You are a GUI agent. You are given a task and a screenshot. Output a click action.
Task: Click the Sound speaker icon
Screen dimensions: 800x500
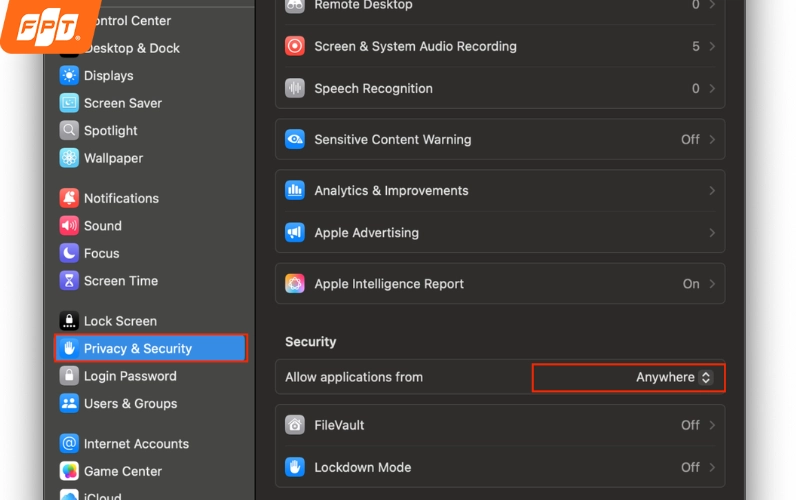pos(69,226)
